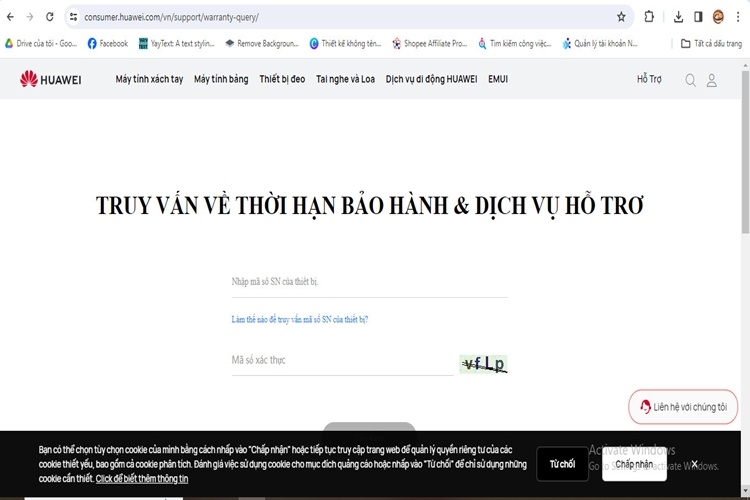Click the HUAWEI logo
Screen dimensions: 750x500
click(x=51, y=79)
